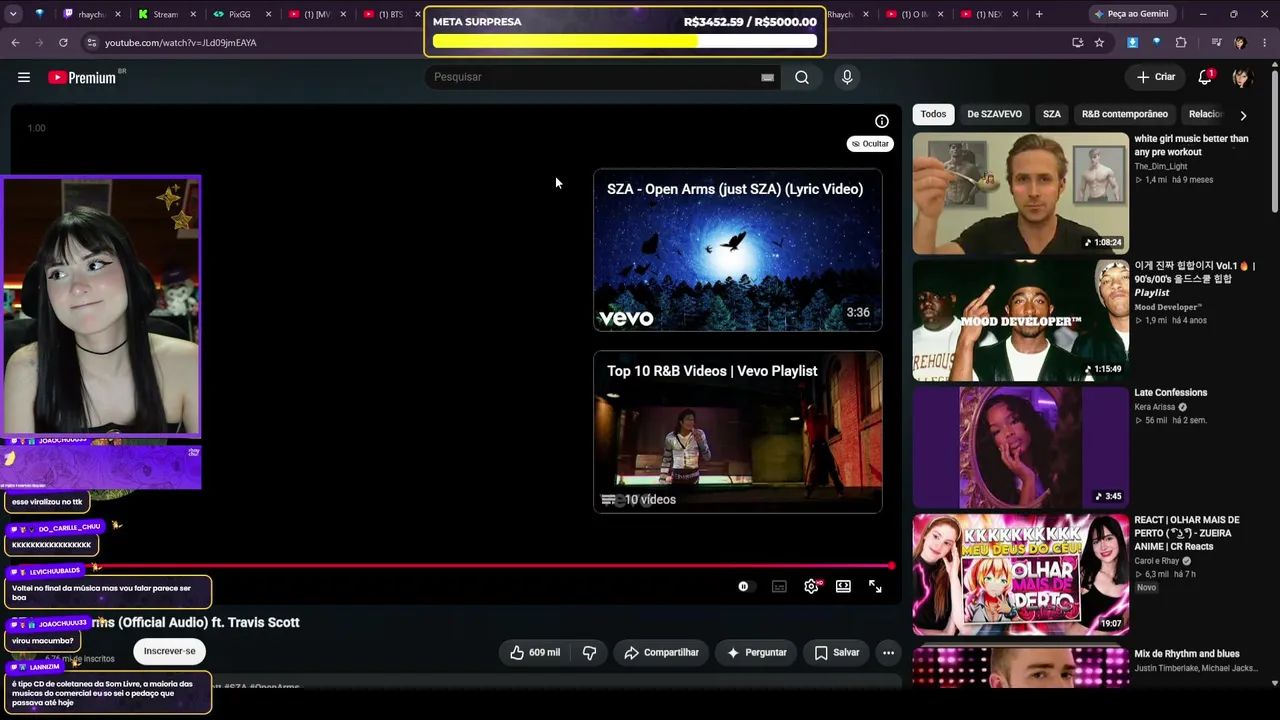This screenshot has width=1280, height=720.
Task: Open Mix de Rhythm and blues title
Action: (x=1187, y=654)
